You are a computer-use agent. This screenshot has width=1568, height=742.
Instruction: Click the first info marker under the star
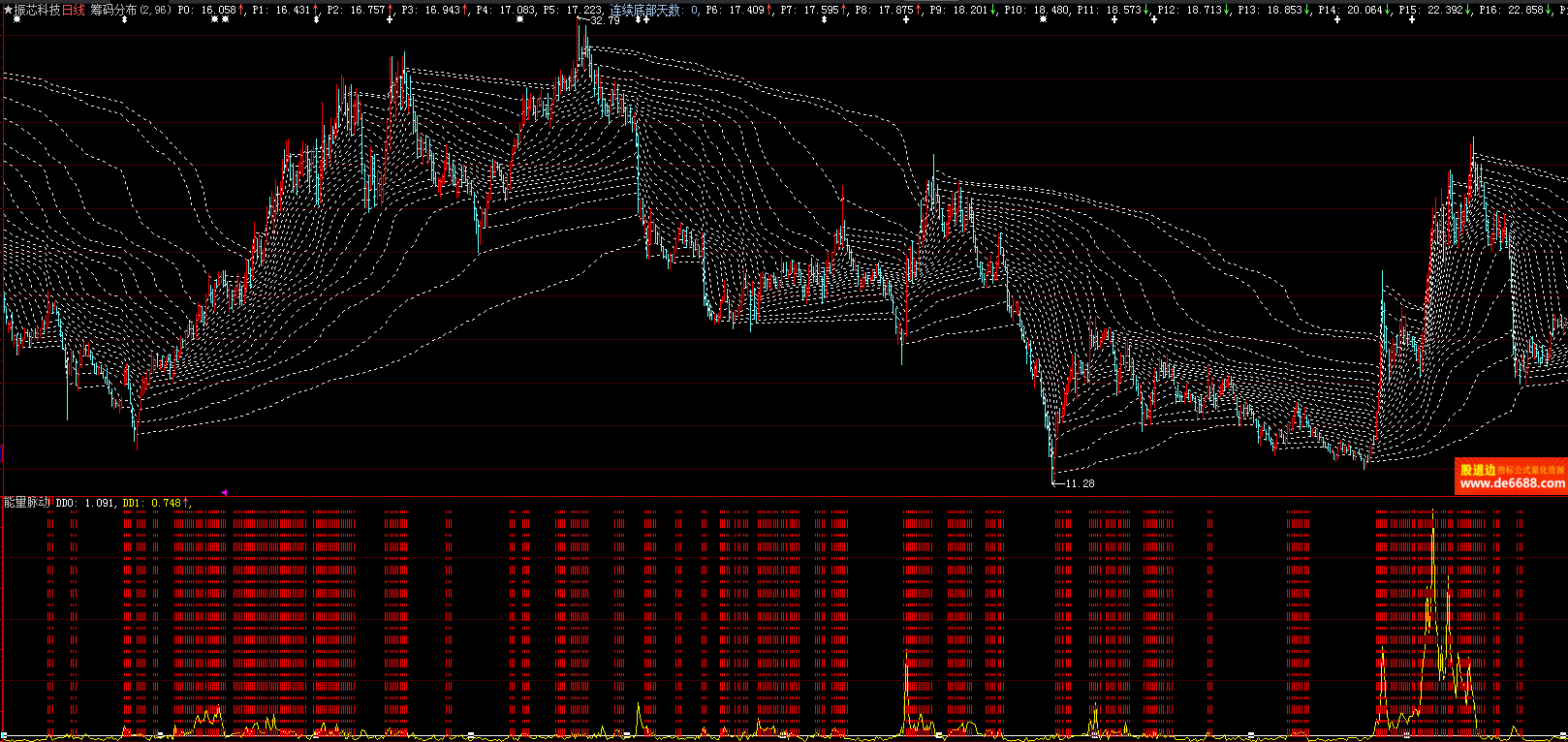pos(16,19)
